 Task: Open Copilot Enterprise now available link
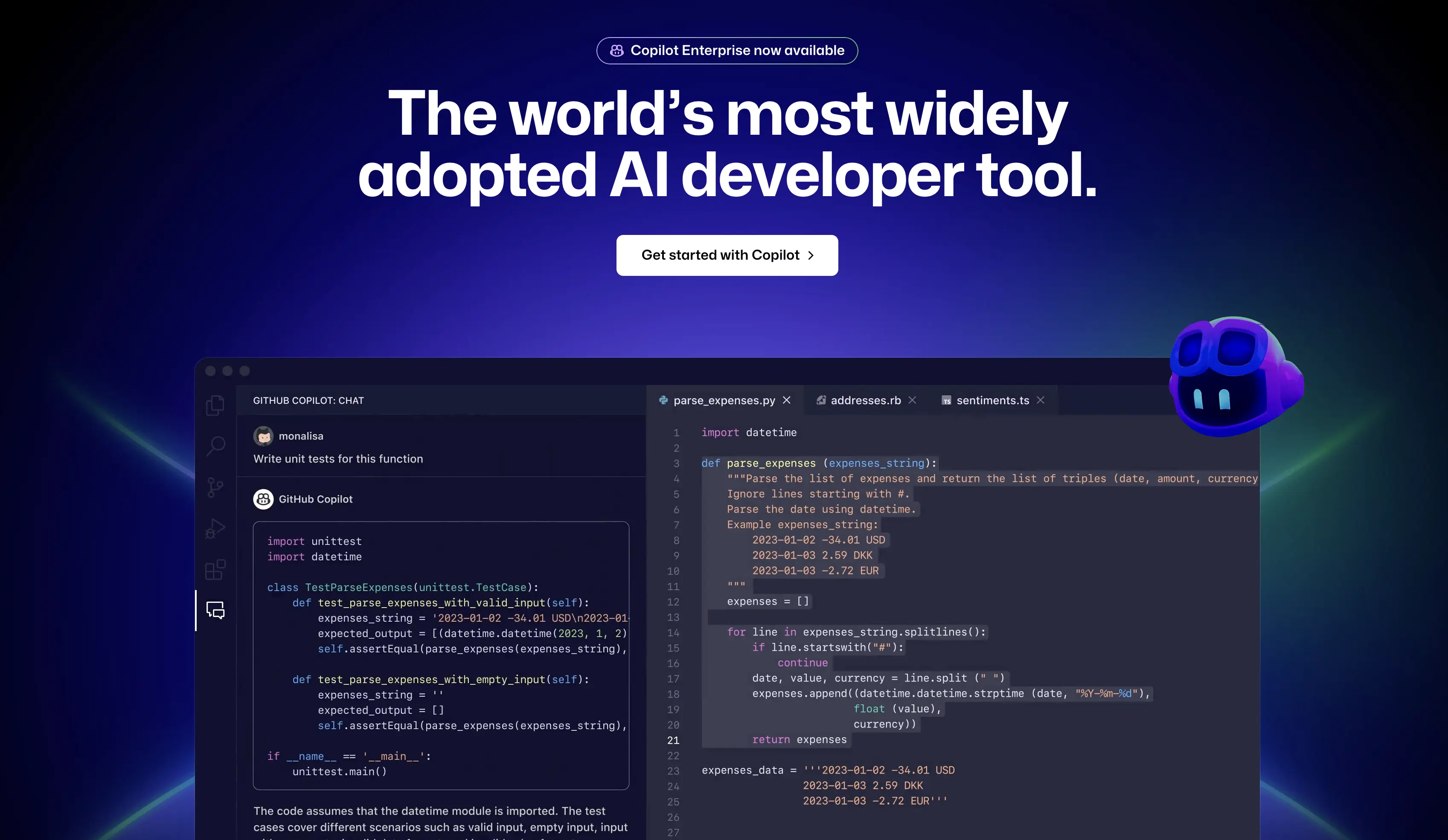coord(727,50)
